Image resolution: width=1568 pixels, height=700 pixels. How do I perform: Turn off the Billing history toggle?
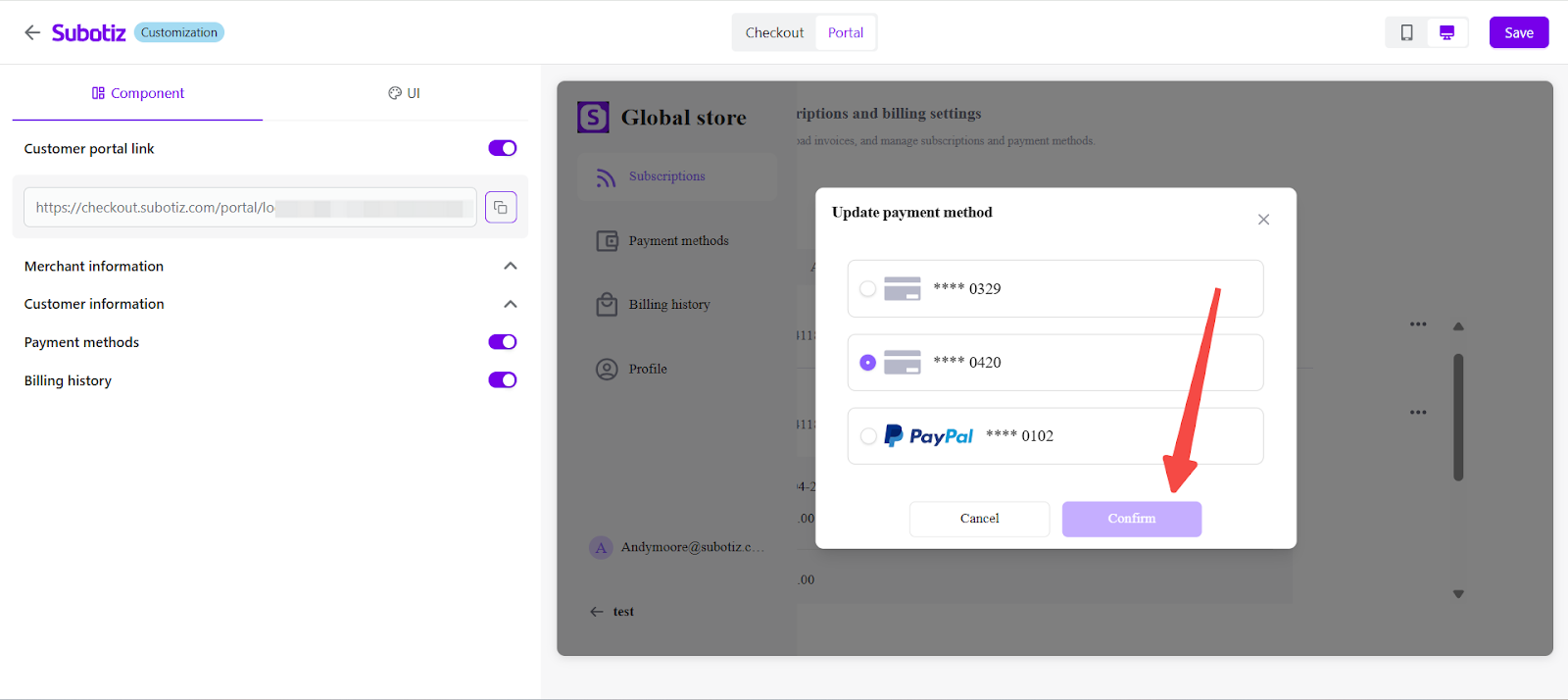point(503,380)
